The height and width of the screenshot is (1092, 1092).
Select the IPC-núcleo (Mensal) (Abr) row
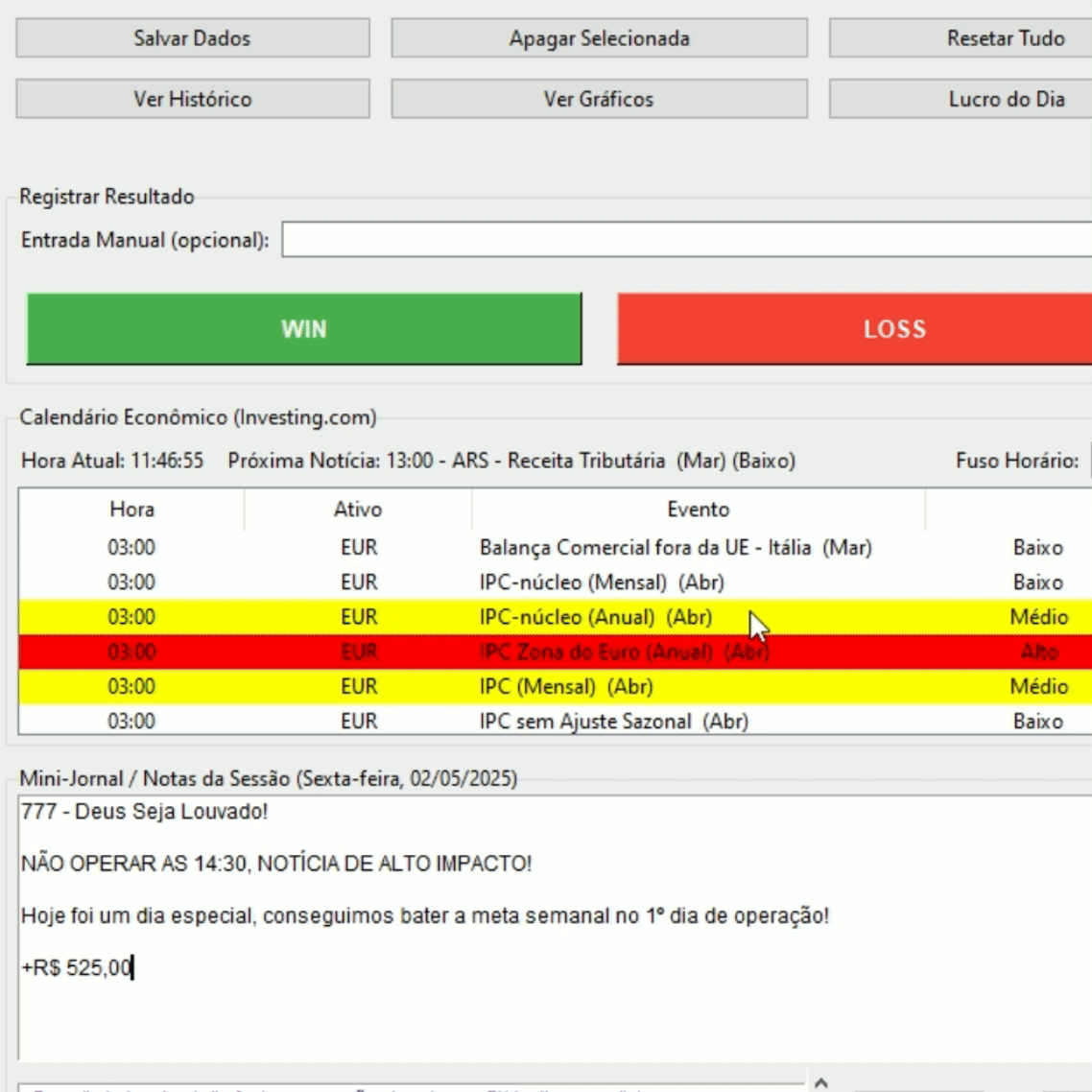click(555, 582)
